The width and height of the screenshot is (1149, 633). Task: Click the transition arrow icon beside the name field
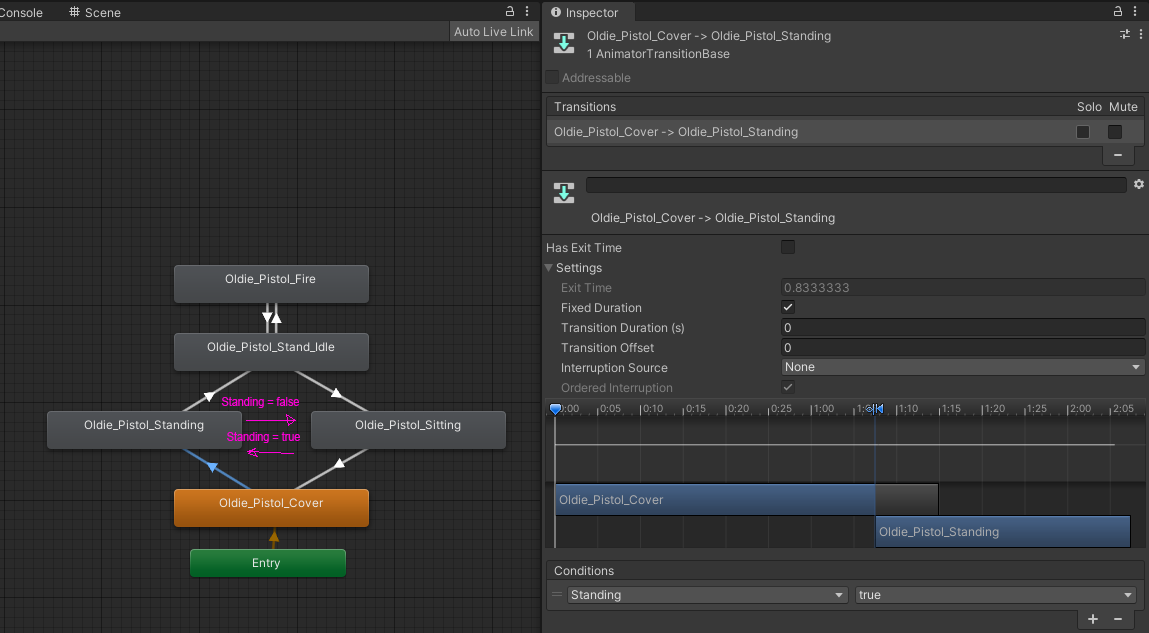pos(563,192)
